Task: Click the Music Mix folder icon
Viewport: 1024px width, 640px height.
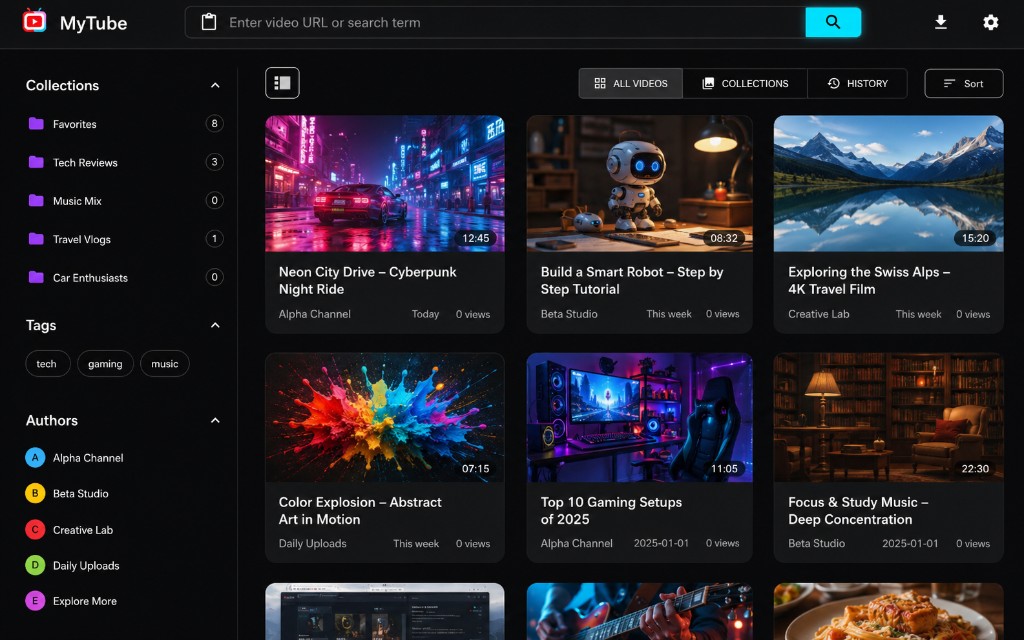Action: (37, 200)
